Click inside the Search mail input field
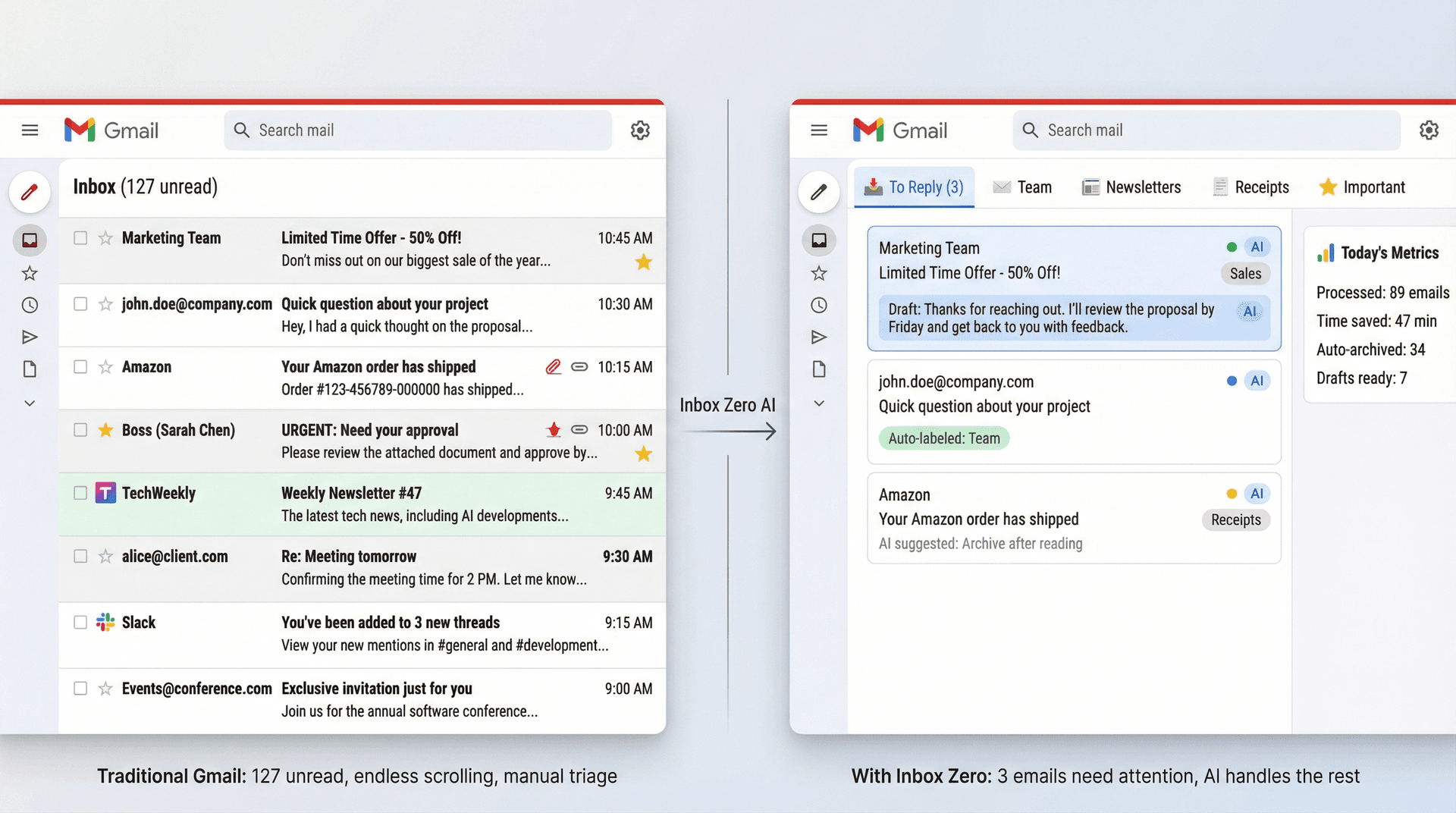1456x813 pixels. pos(417,130)
